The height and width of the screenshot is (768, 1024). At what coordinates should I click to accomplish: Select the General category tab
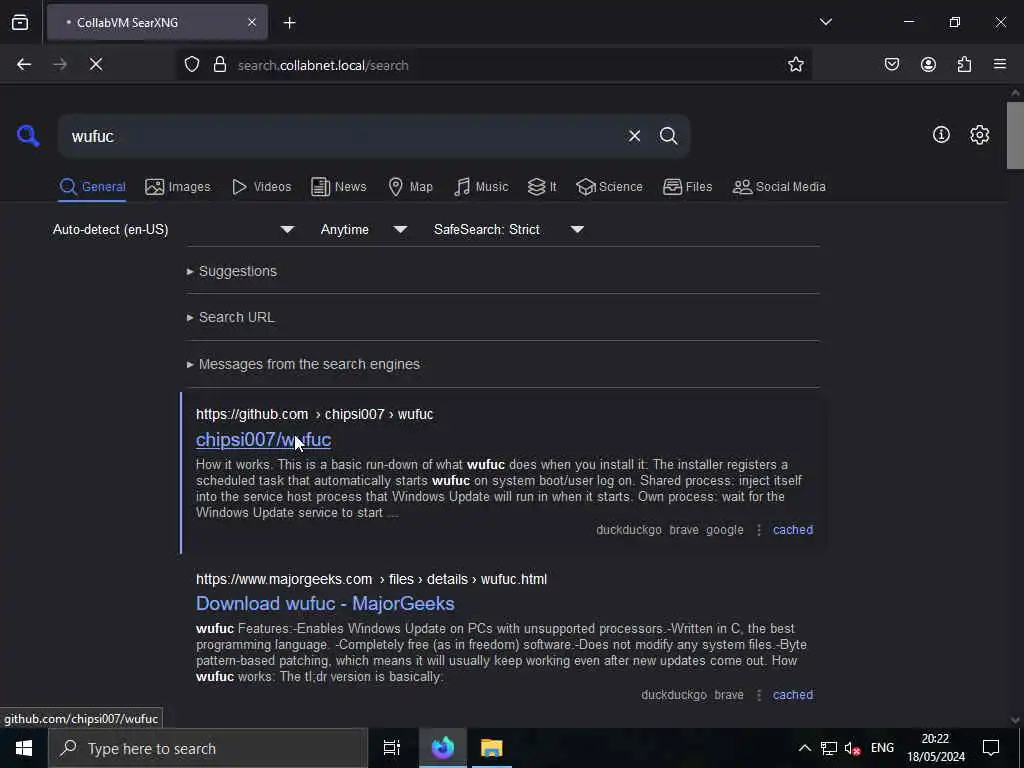[92, 187]
